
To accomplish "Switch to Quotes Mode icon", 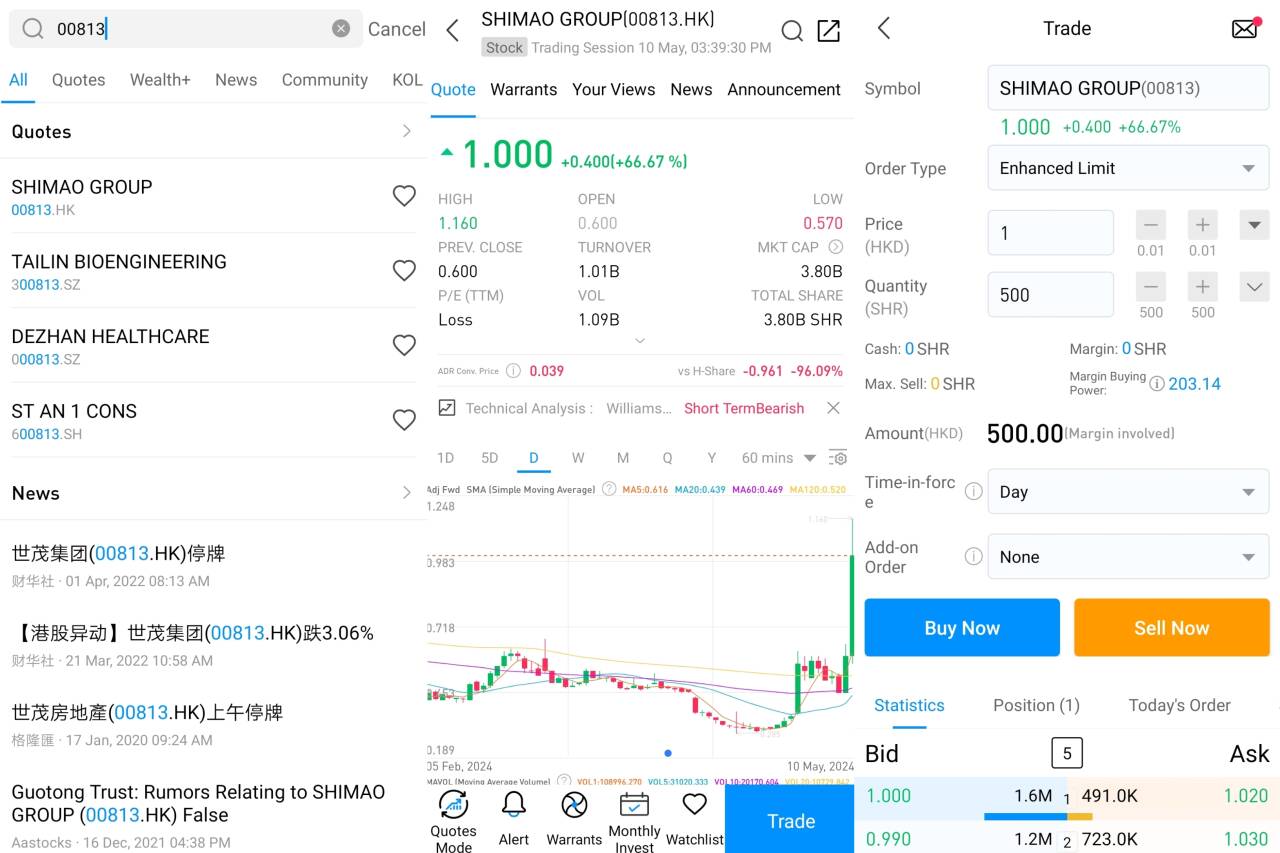I will 453,806.
